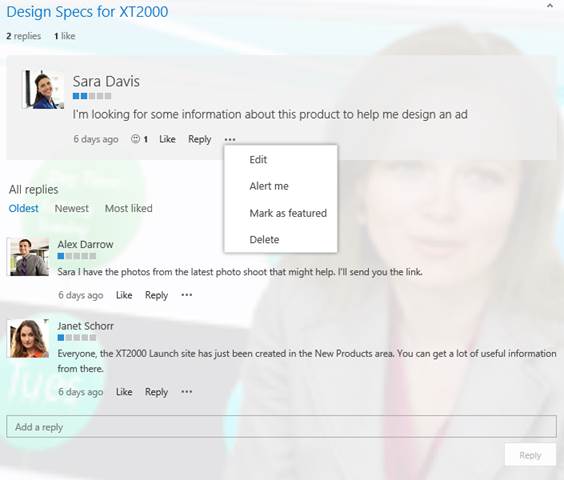The width and height of the screenshot is (564, 480).
Task: Reply to Alex Darrow's comment
Action: pyautogui.click(x=156, y=295)
